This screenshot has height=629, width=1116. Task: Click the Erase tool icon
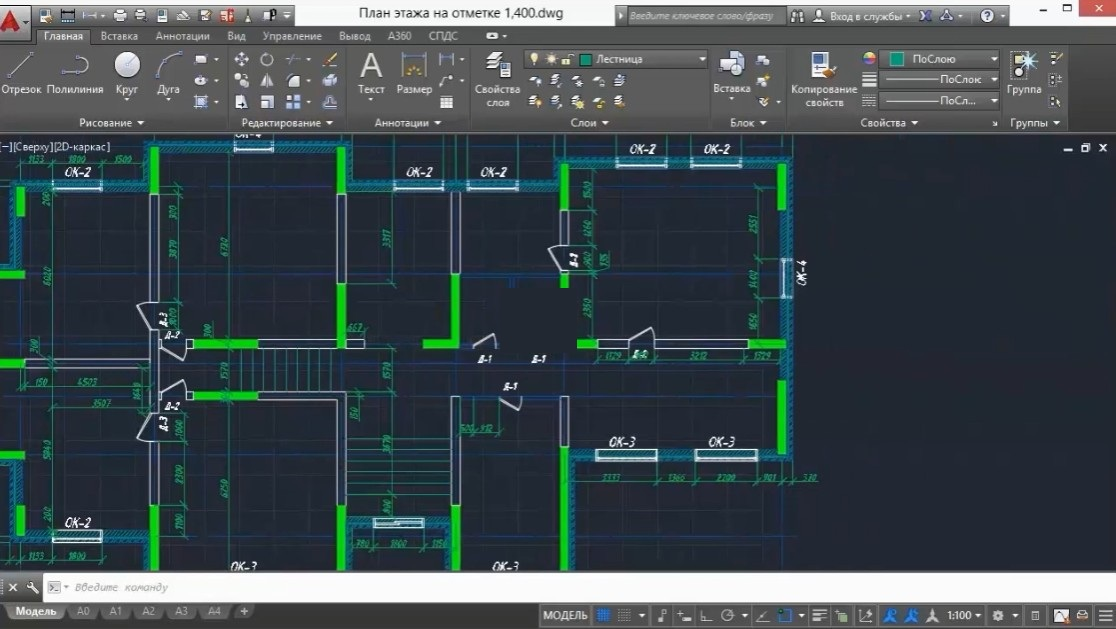pos(330,60)
